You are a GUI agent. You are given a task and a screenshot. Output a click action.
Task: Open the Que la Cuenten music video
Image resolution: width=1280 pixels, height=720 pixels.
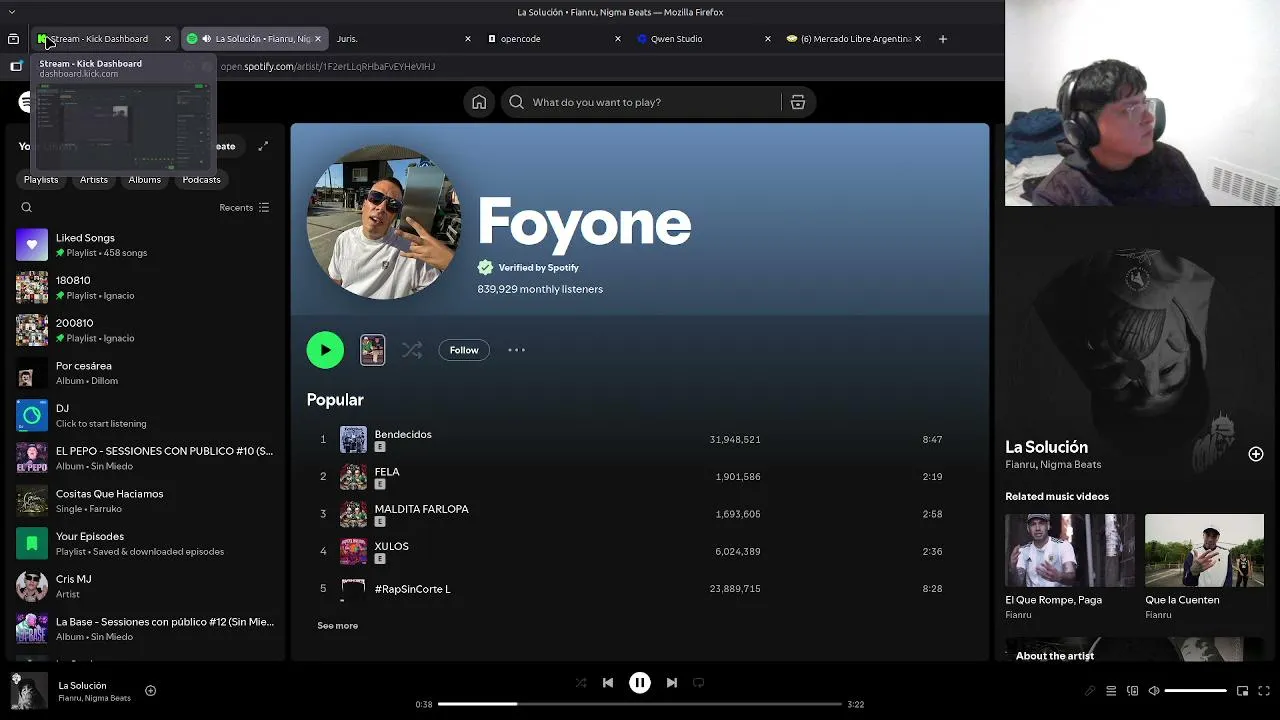pyautogui.click(x=1204, y=566)
